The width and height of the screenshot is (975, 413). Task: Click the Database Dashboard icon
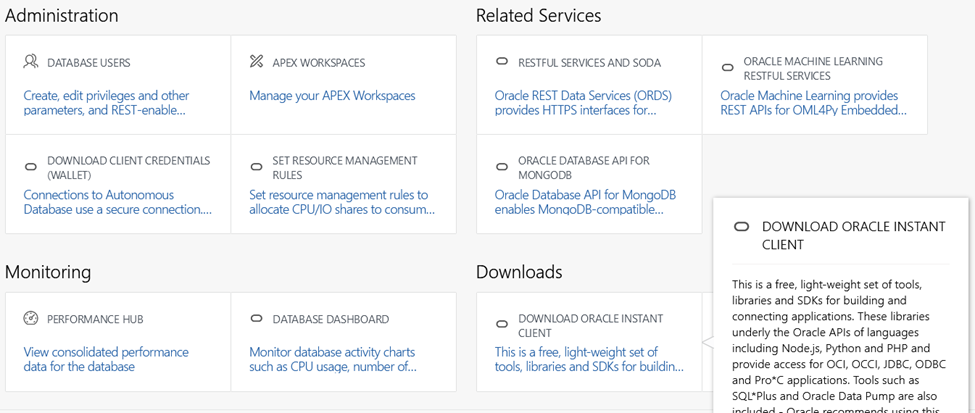(x=256, y=318)
